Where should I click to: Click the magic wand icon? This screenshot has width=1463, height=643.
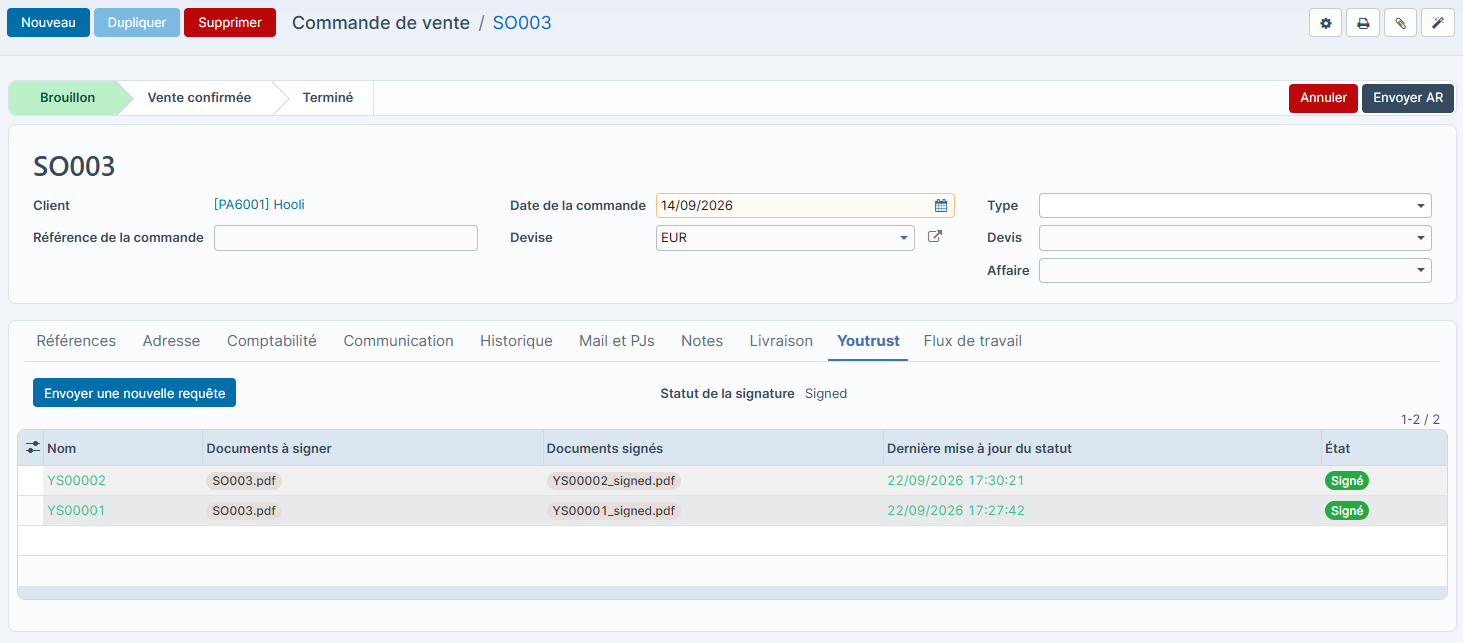tap(1437, 23)
